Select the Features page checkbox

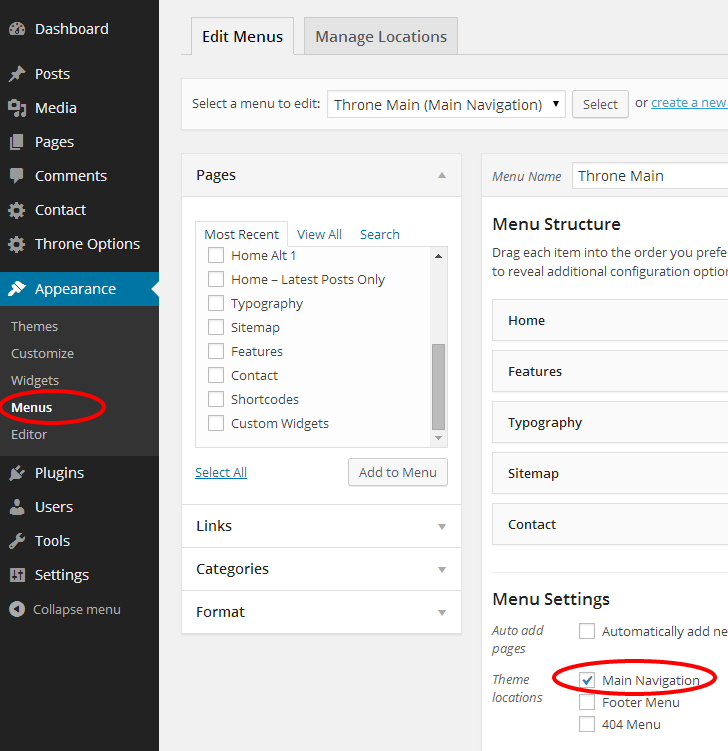coord(216,351)
